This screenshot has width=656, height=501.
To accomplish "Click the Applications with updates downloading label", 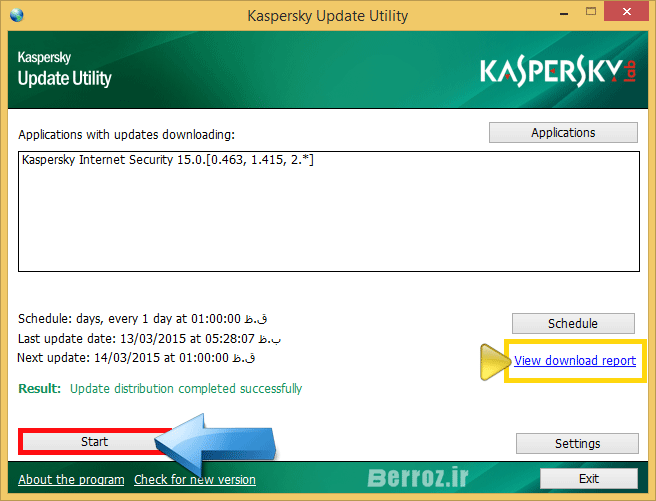I will click(x=127, y=135).
